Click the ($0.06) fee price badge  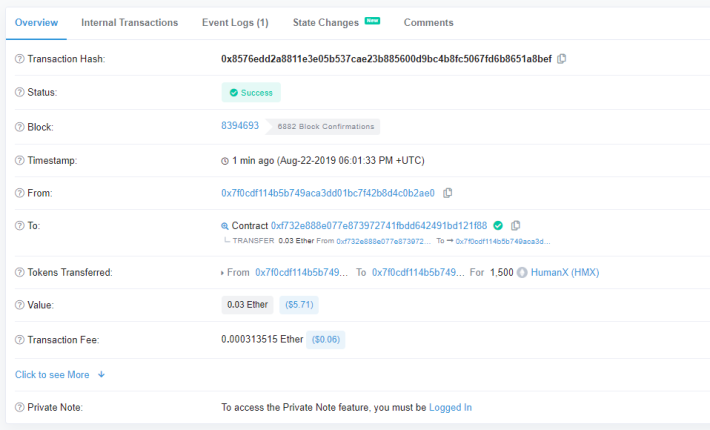pyautogui.click(x=326, y=340)
